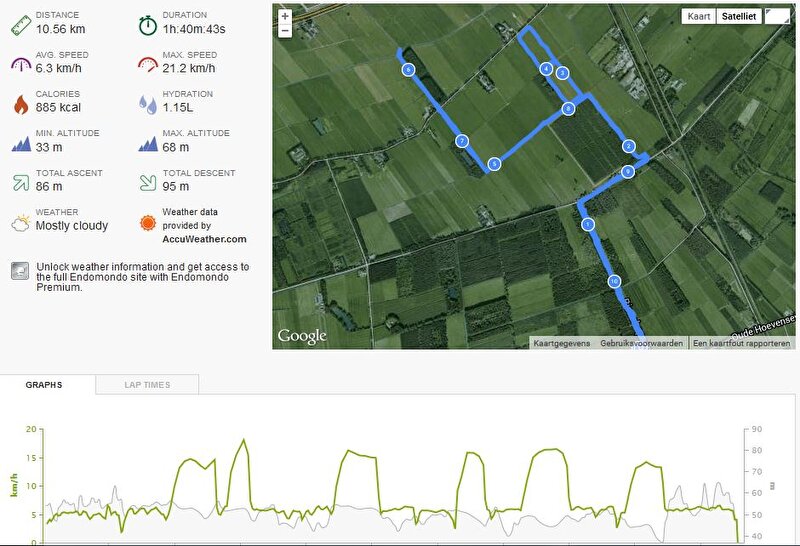Click the flame calories icon
This screenshot has width=800, height=546.
coord(21,104)
